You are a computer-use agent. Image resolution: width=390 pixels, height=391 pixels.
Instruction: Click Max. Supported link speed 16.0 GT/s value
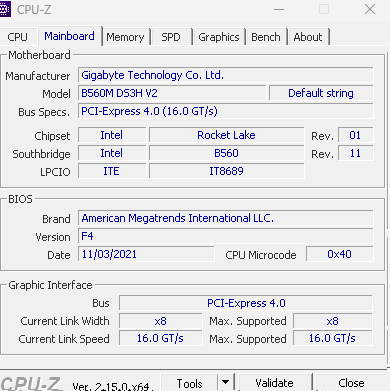click(x=333, y=338)
